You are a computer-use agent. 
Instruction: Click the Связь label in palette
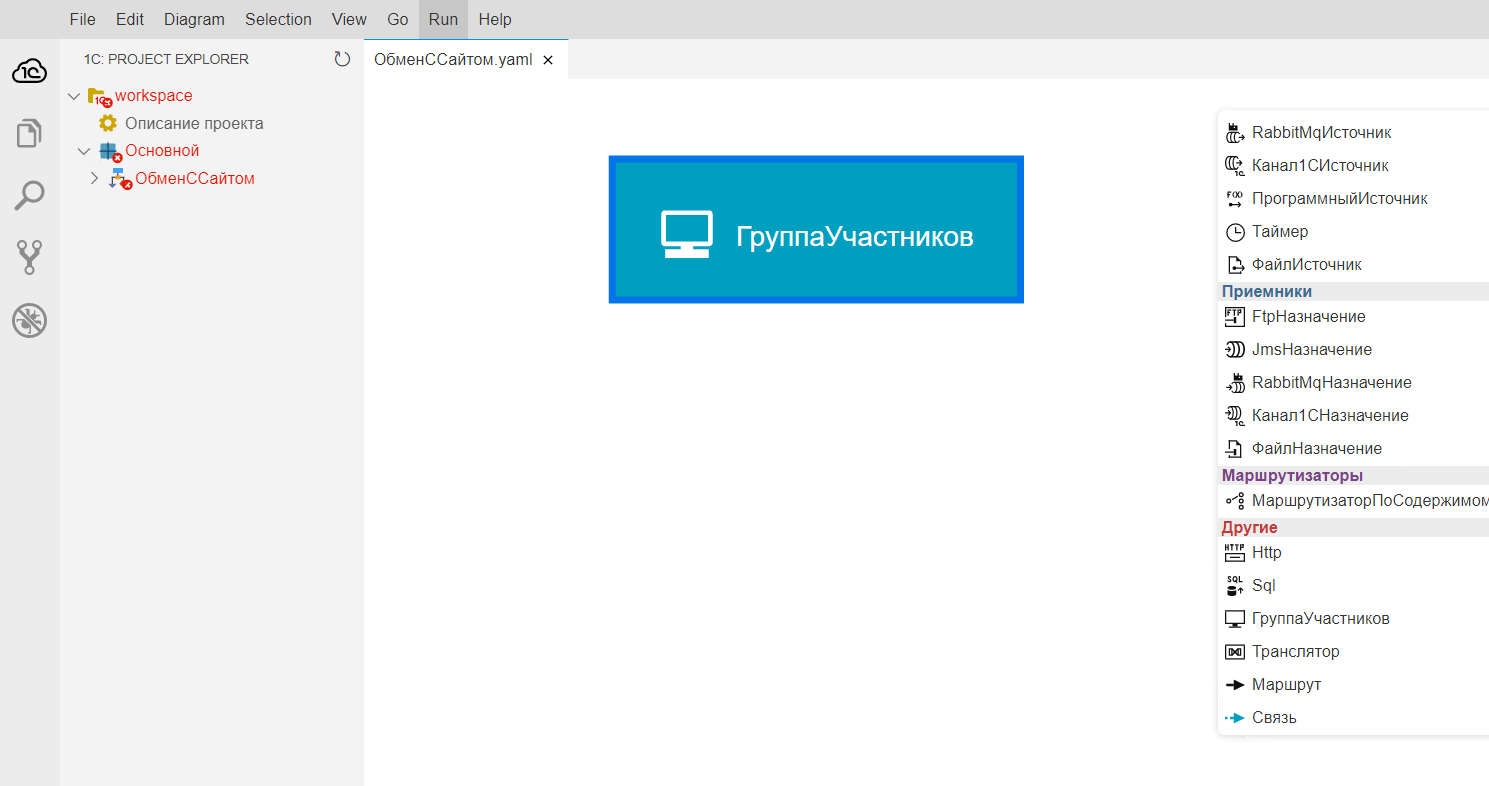pyautogui.click(x=1274, y=717)
